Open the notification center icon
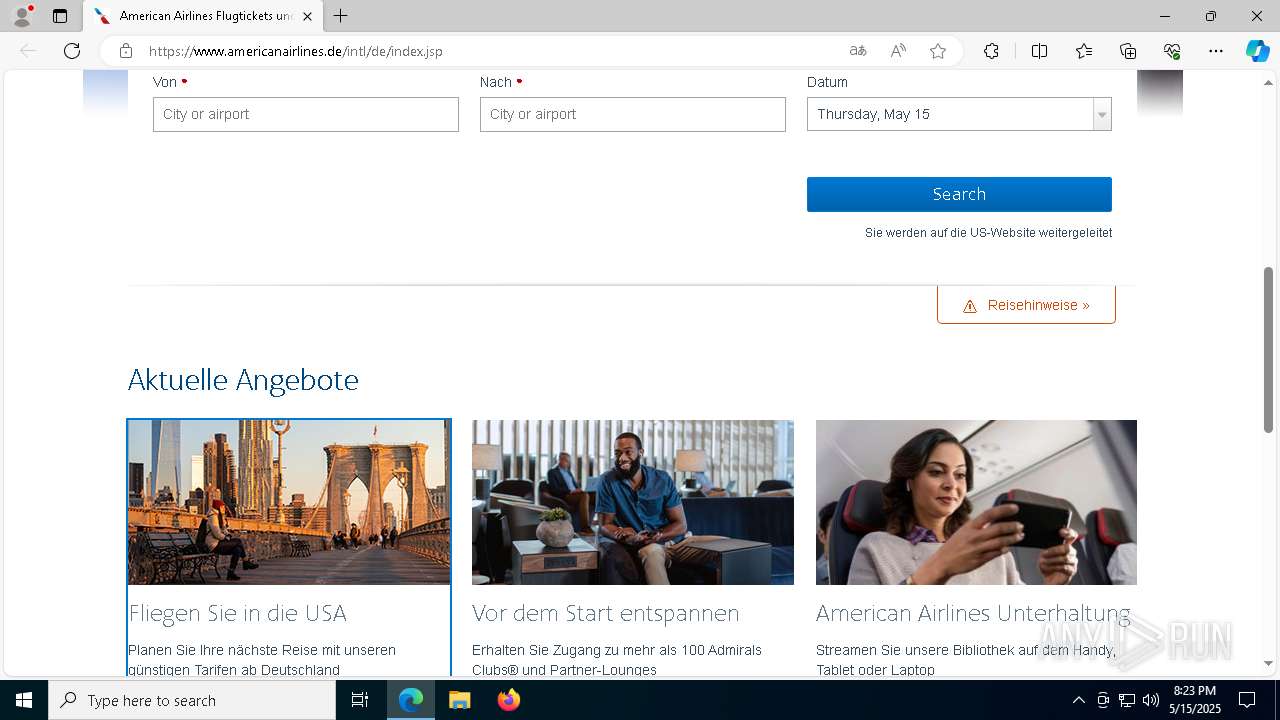The image size is (1280, 720). (1247, 700)
